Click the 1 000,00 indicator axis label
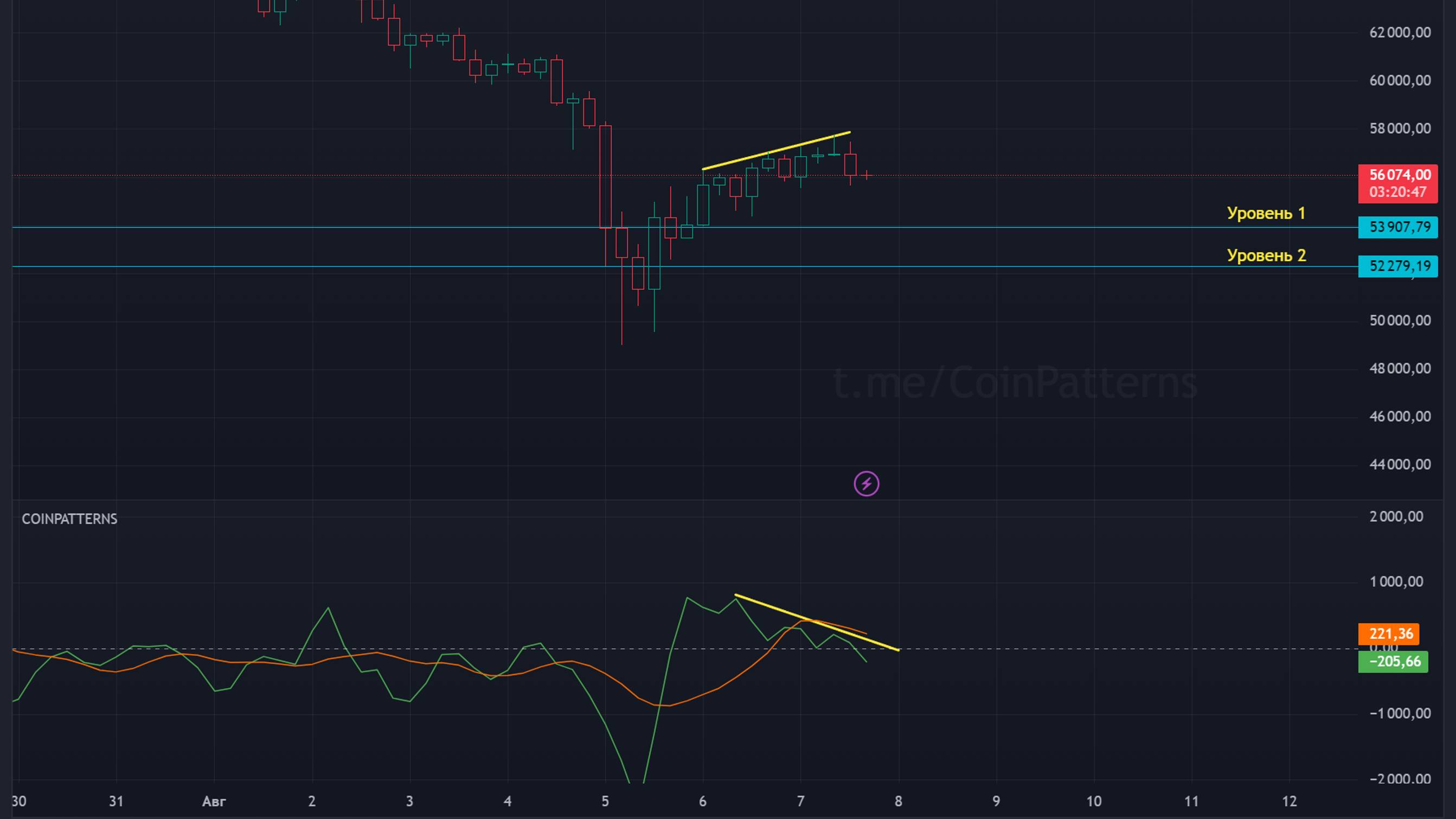This screenshot has height=819, width=1456. pyautogui.click(x=1396, y=581)
